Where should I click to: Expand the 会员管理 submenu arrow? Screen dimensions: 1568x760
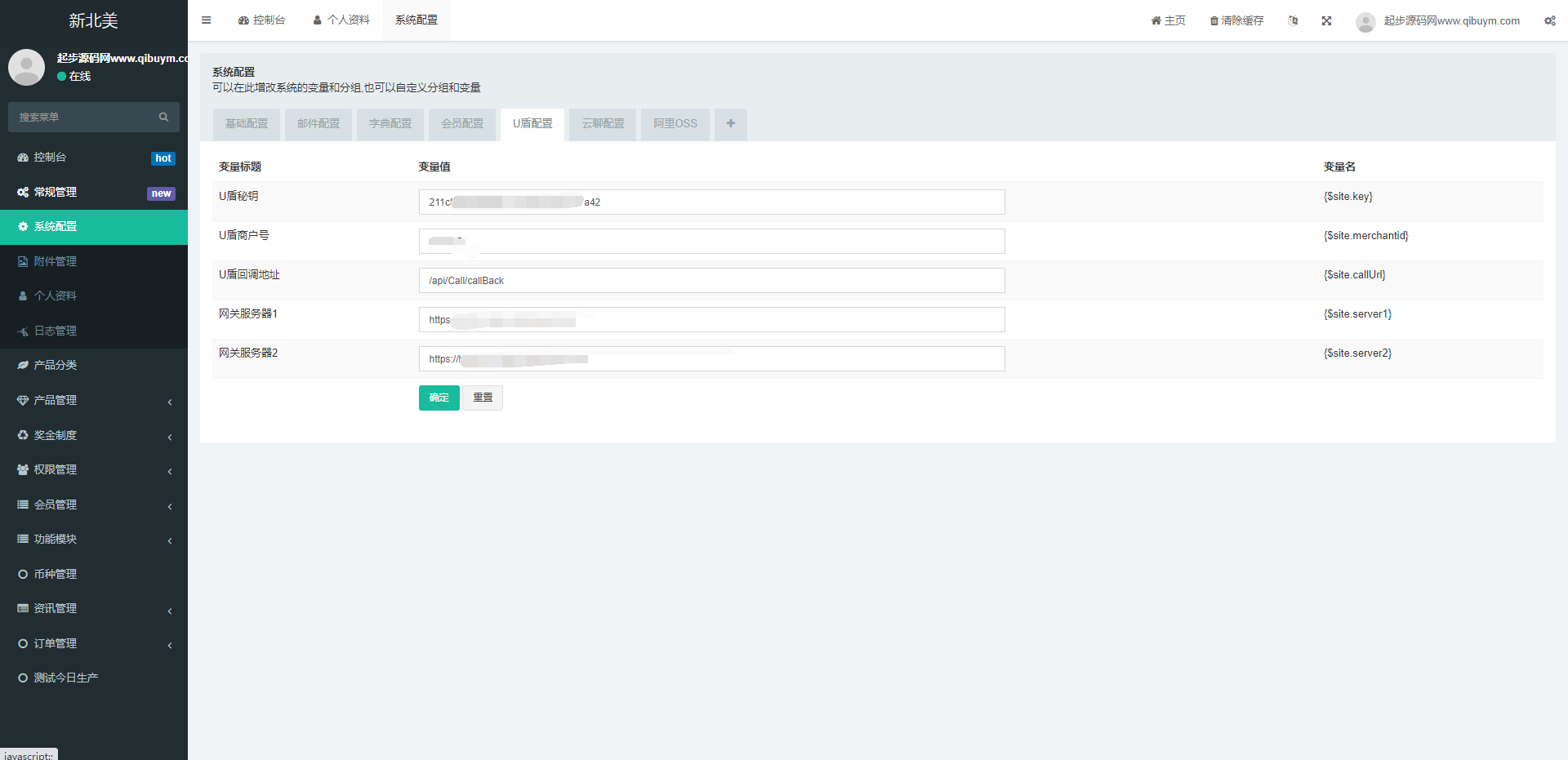(x=170, y=506)
